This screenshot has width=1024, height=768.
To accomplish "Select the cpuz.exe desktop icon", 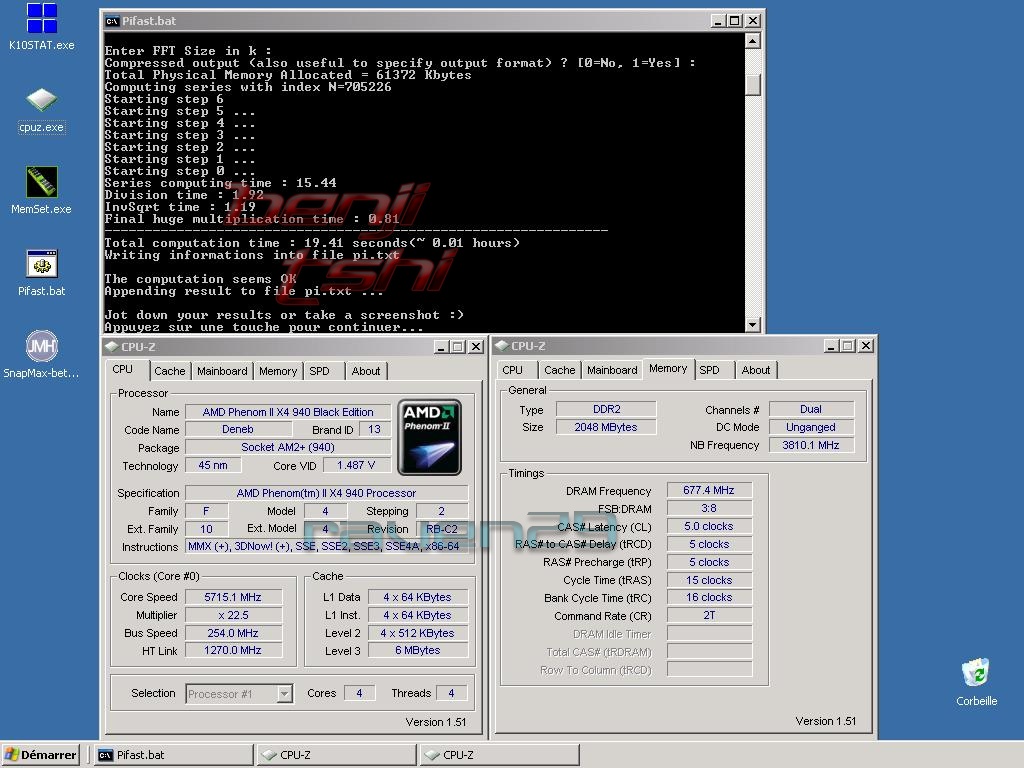I will pos(41,110).
